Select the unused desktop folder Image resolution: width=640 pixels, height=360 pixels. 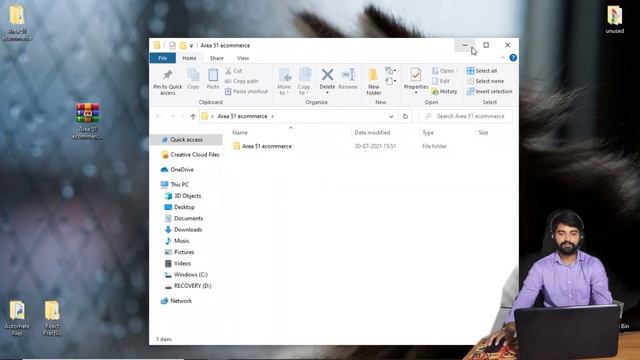(614, 19)
